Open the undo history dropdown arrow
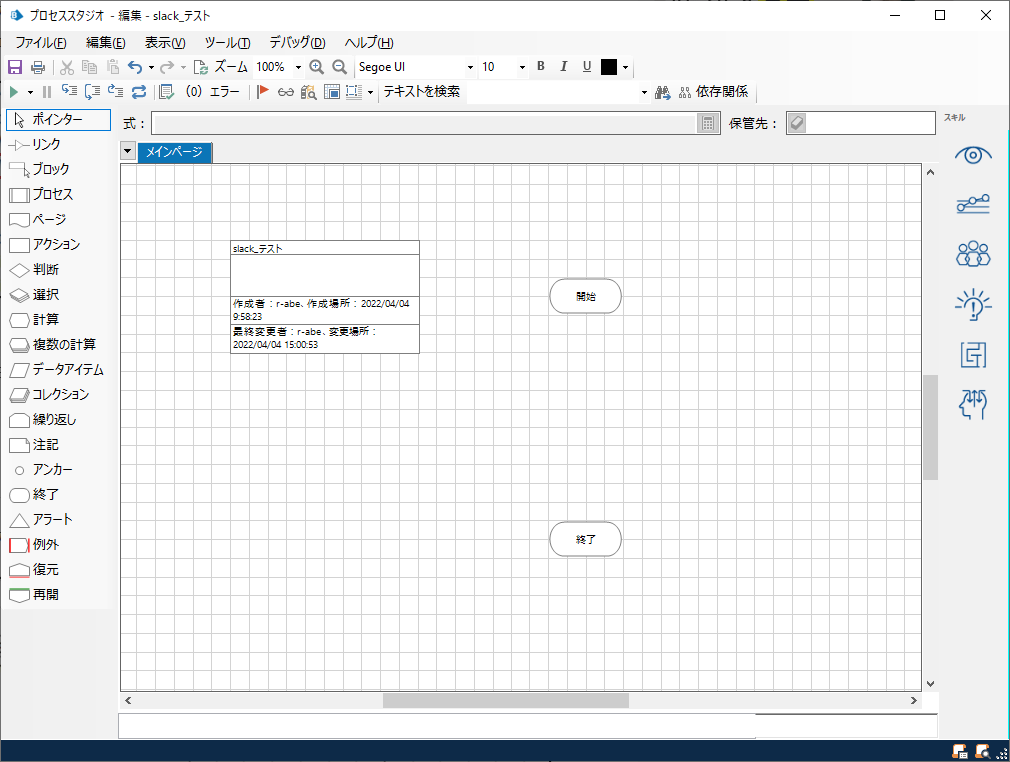The image size is (1010, 762). [151, 67]
